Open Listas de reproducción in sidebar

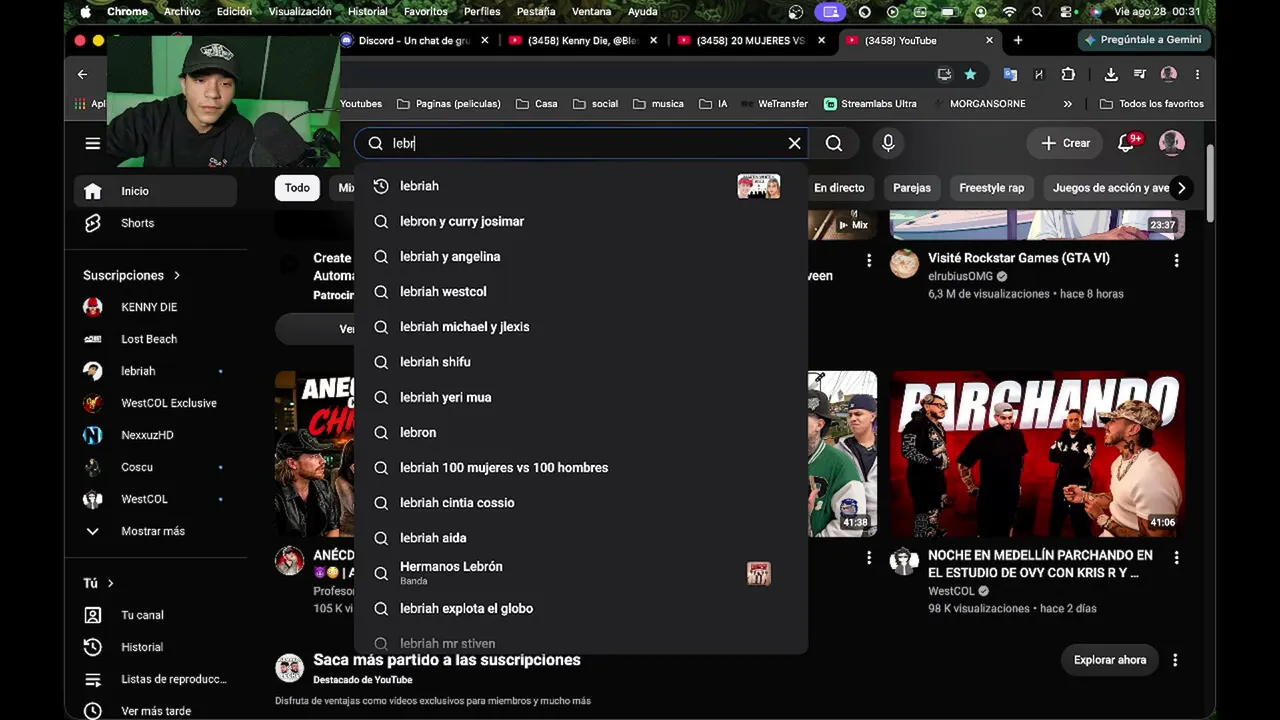(x=155, y=679)
